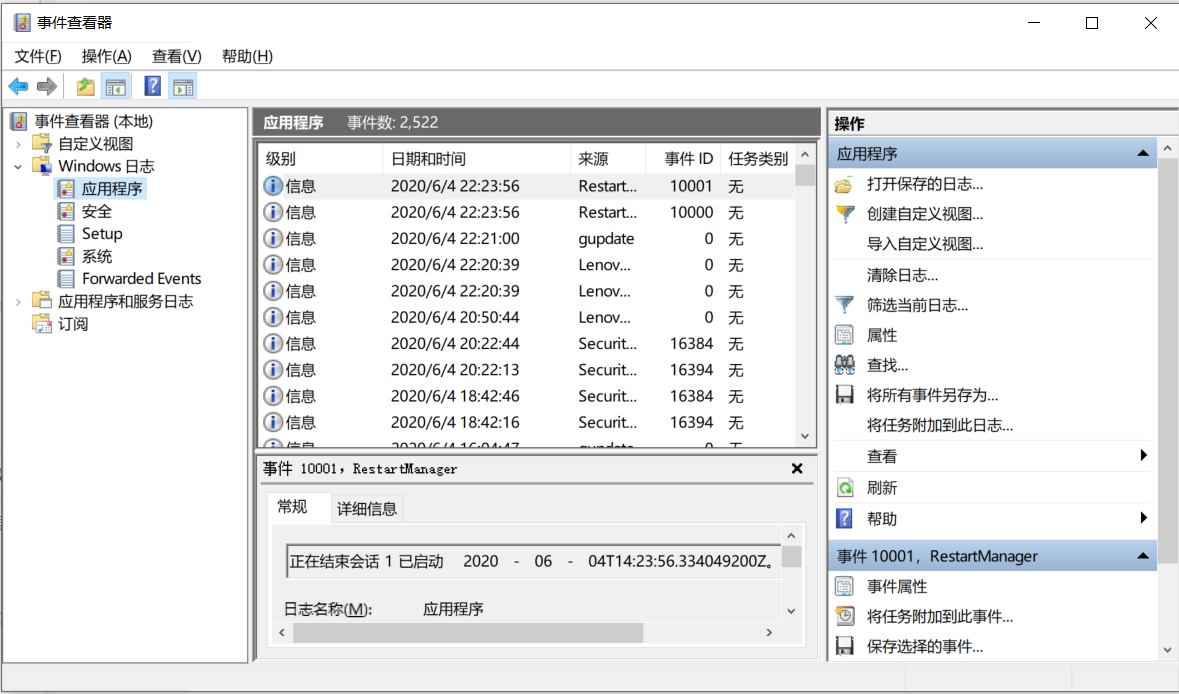Open the 帮助(H) menu
This screenshot has width=1179, height=694.
[247, 56]
